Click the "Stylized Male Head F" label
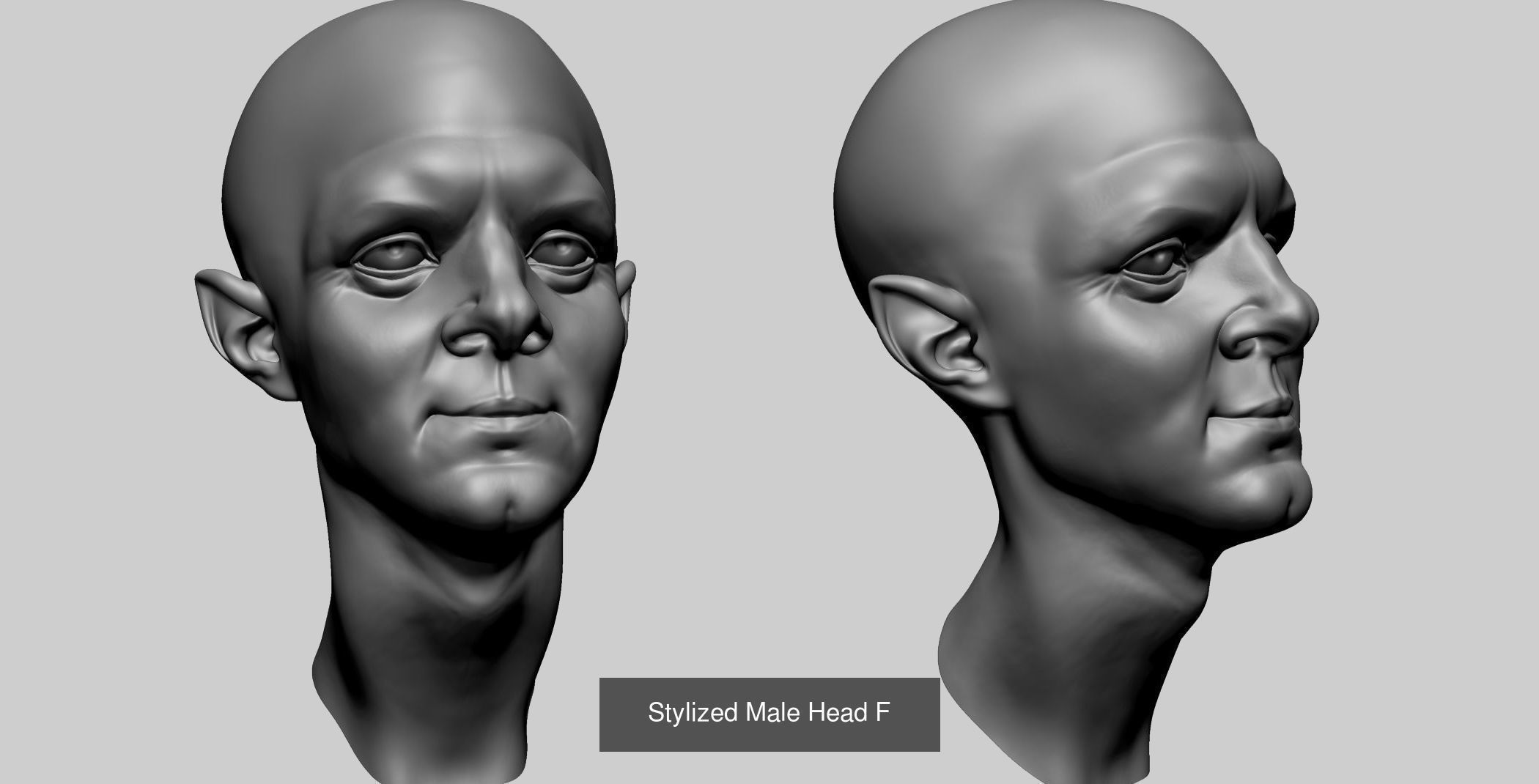1539x784 pixels. point(769,713)
